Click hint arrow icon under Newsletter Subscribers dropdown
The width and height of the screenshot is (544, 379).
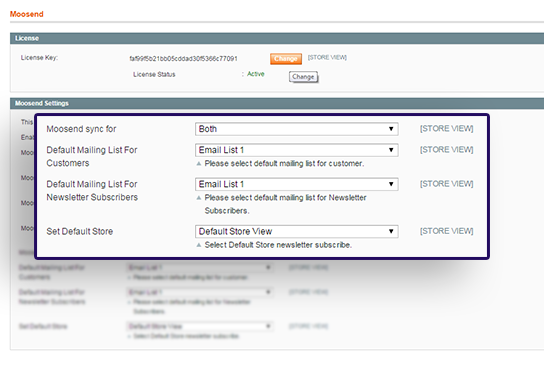(x=199, y=198)
